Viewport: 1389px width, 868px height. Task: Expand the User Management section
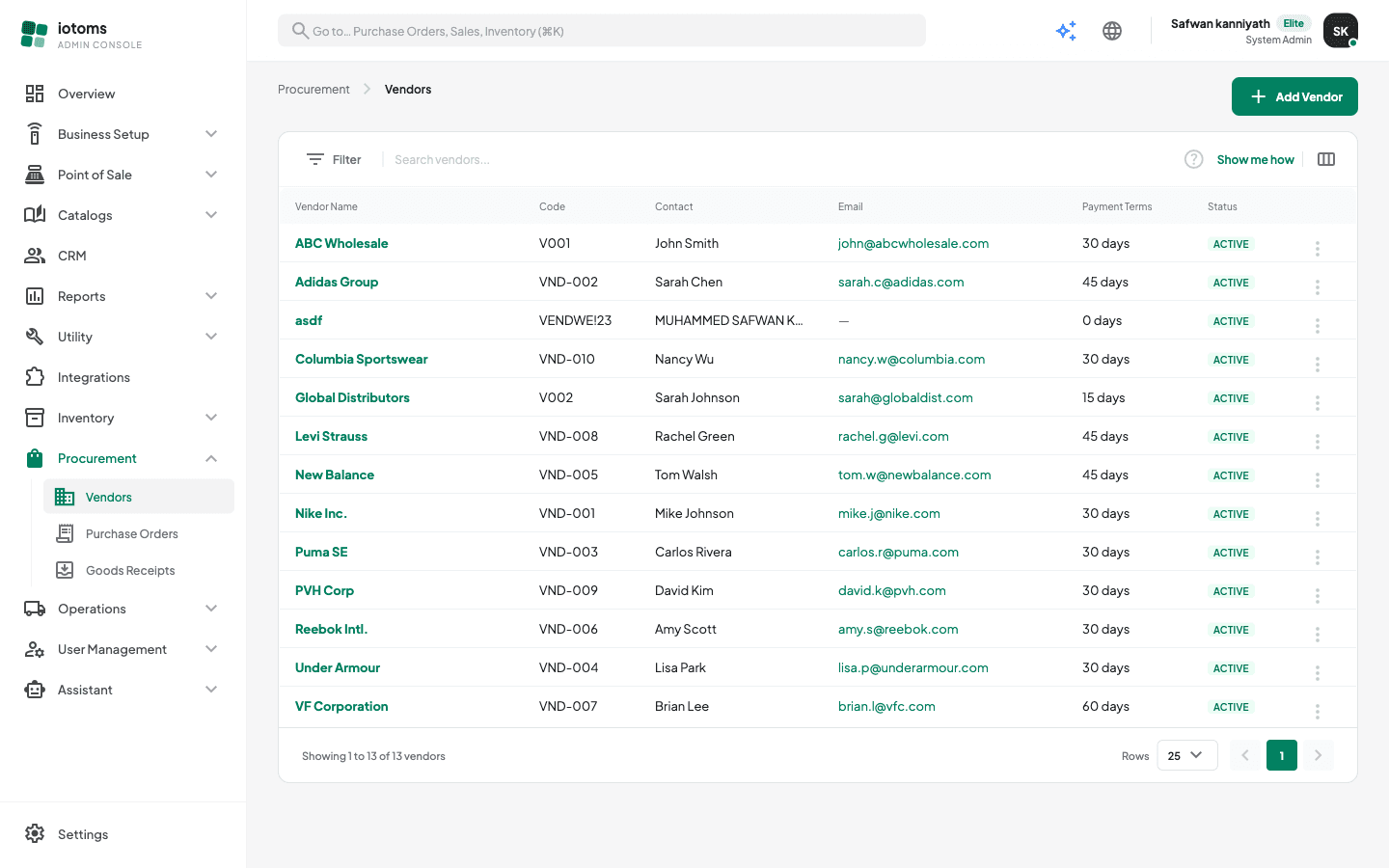(x=211, y=649)
